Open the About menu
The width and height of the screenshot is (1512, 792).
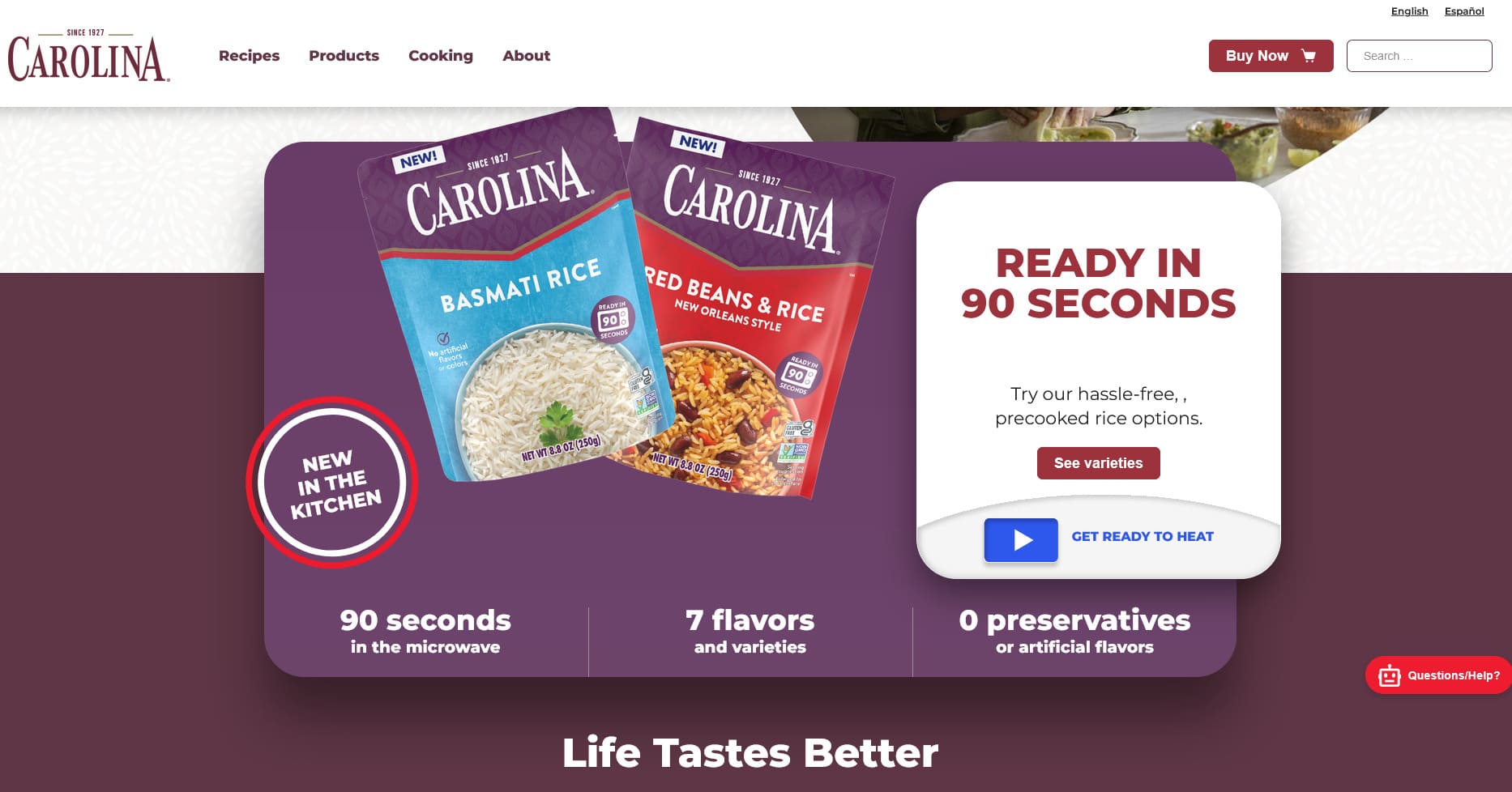tap(526, 56)
